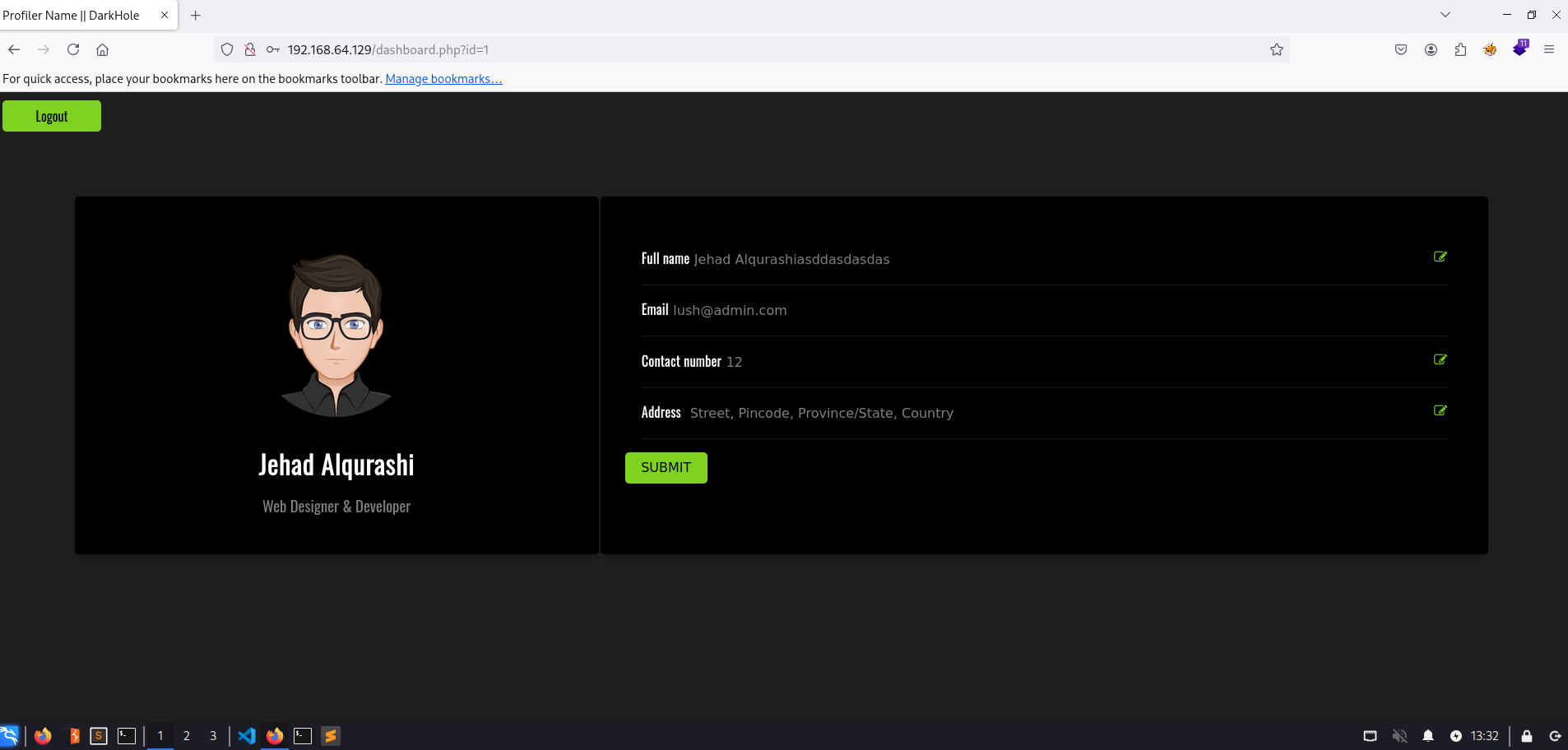Save the page to Pocket
This screenshot has height=750, width=1568.
[x=1401, y=49]
